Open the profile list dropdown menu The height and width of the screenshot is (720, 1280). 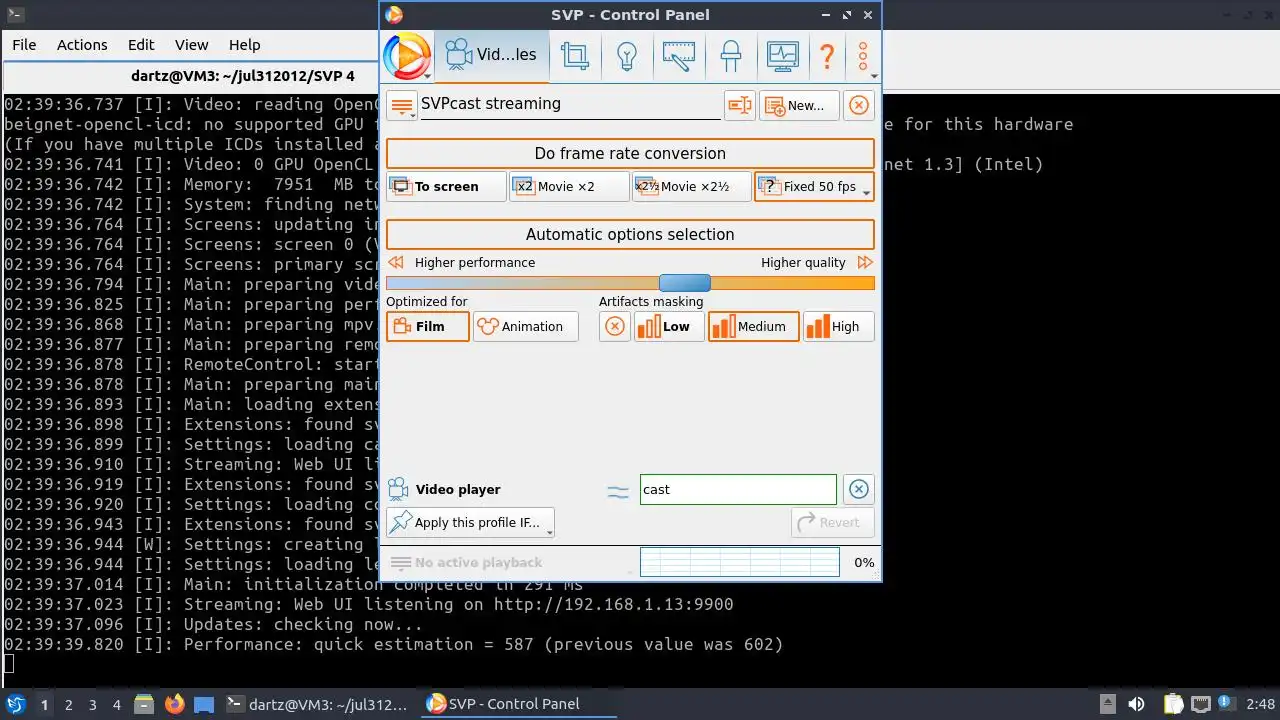[402, 105]
